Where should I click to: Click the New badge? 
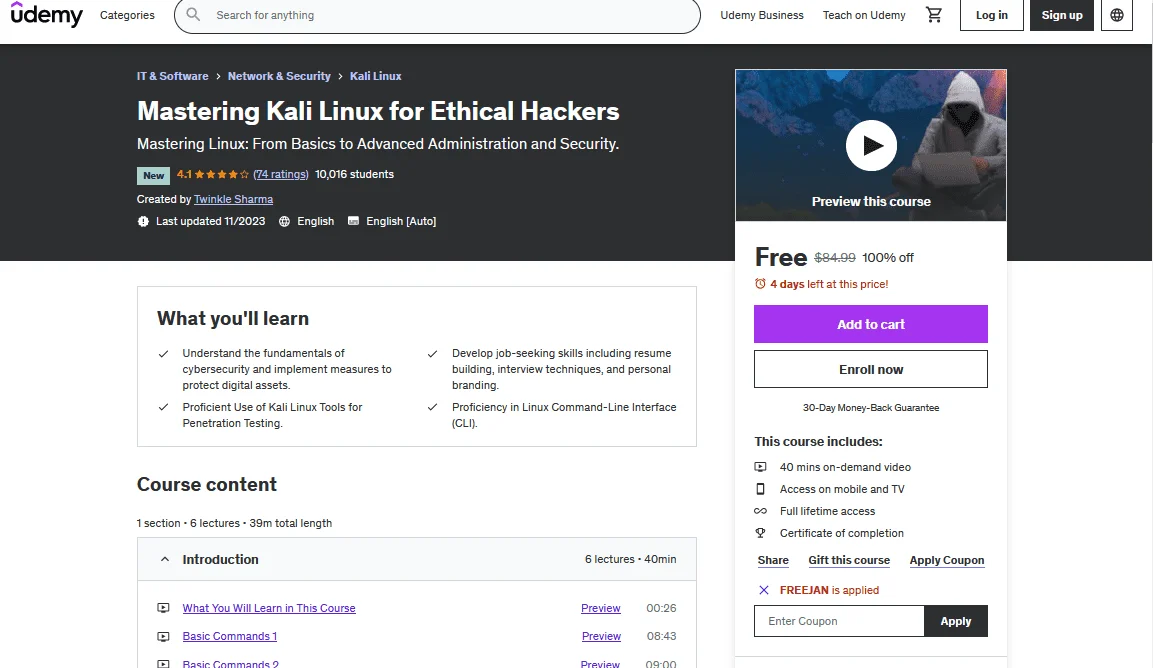(153, 175)
